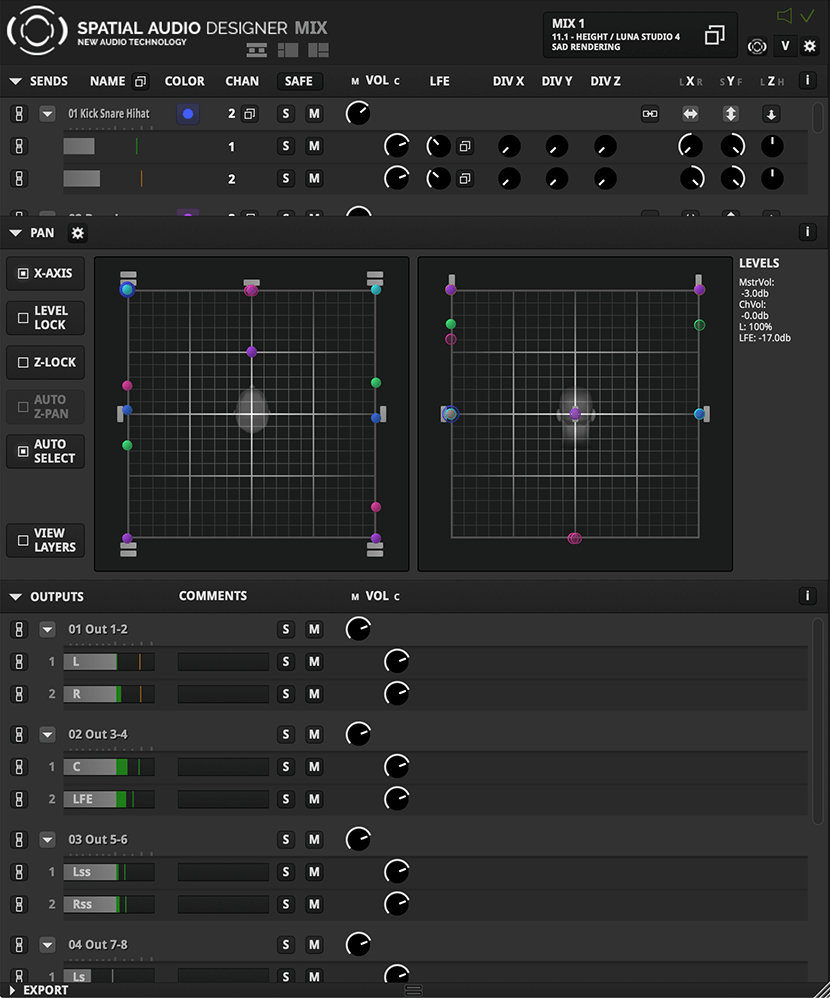Screen dimensions: 830x998
Task: Click the vertical Y-link arrows icon
Action: [731, 113]
